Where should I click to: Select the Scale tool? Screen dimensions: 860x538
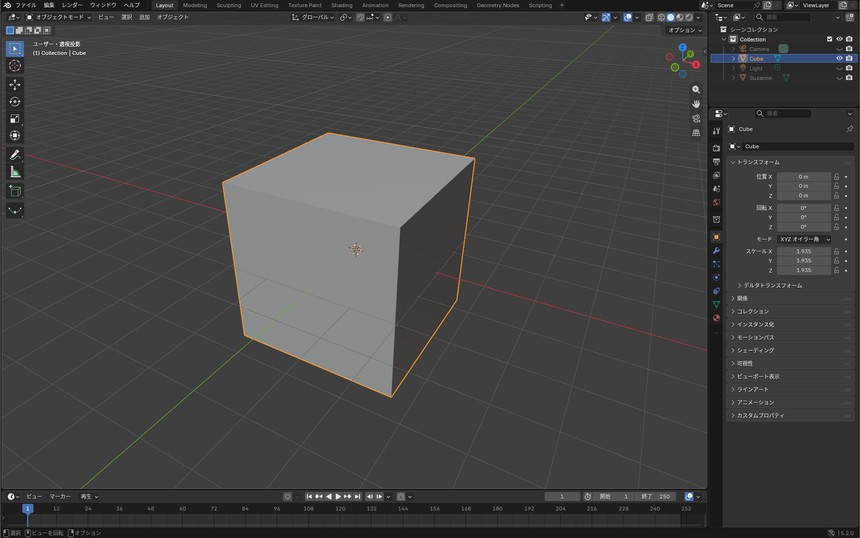point(15,118)
